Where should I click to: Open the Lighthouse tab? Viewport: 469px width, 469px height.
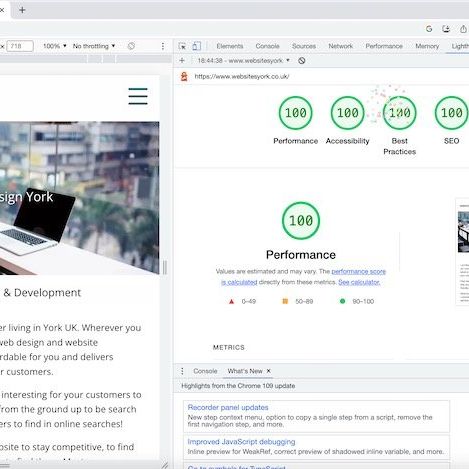460,46
